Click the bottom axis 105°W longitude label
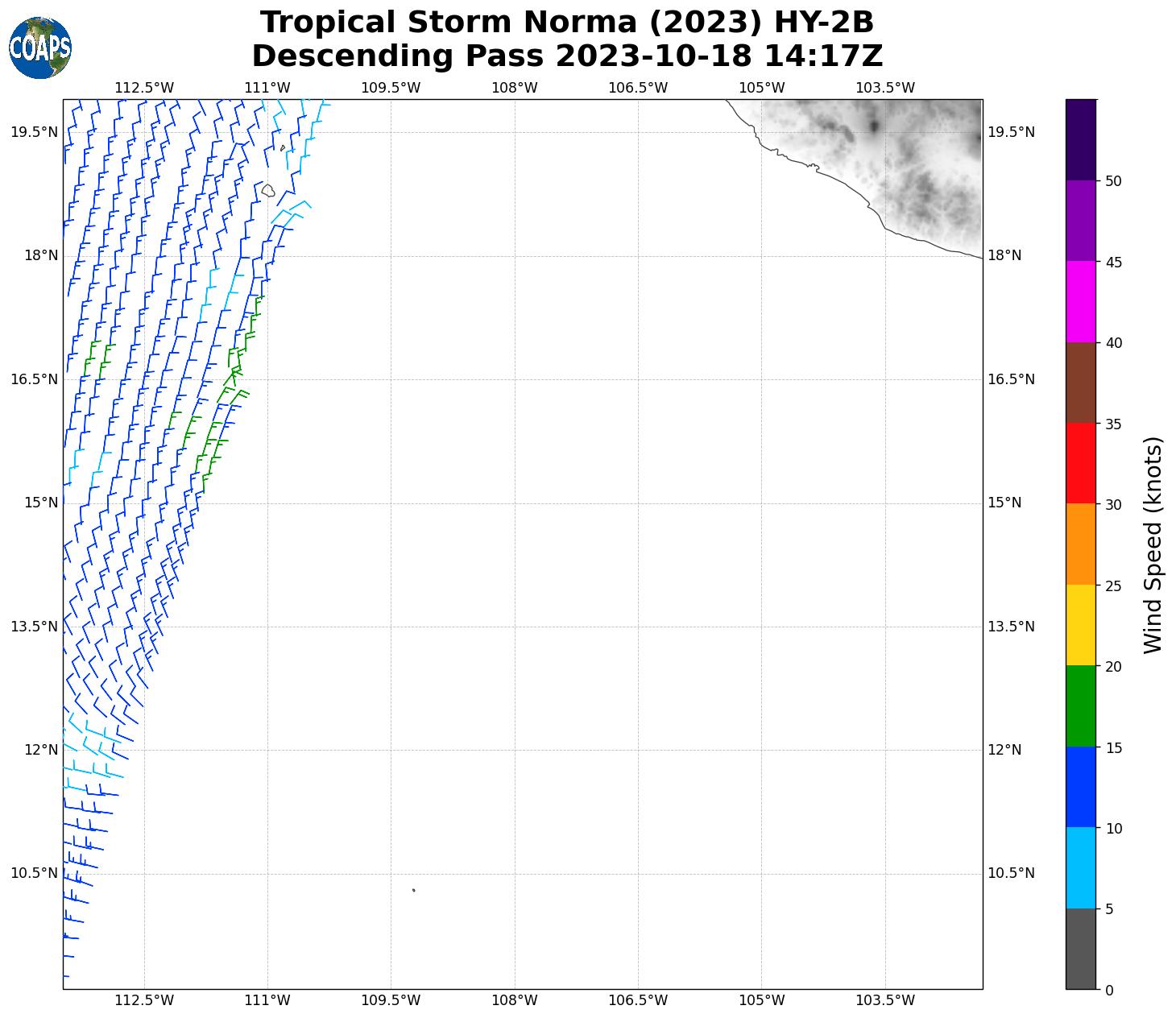The width and height of the screenshot is (1176, 1018). pos(761,1000)
